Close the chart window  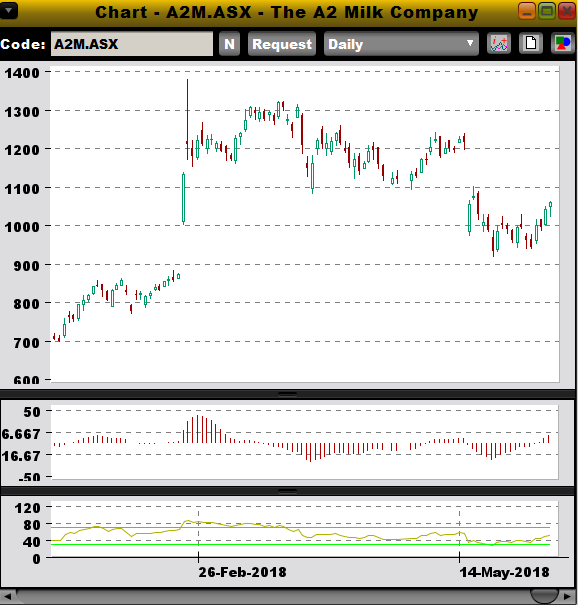[x=566, y=11]
